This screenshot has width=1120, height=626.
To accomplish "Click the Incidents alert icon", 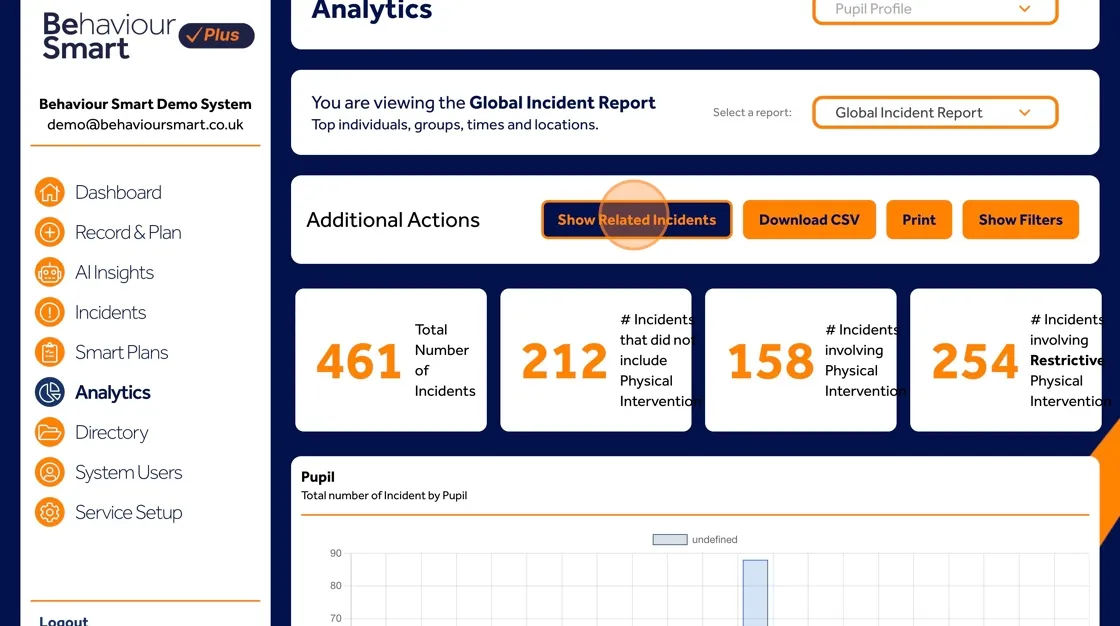I will pos(49,312).
